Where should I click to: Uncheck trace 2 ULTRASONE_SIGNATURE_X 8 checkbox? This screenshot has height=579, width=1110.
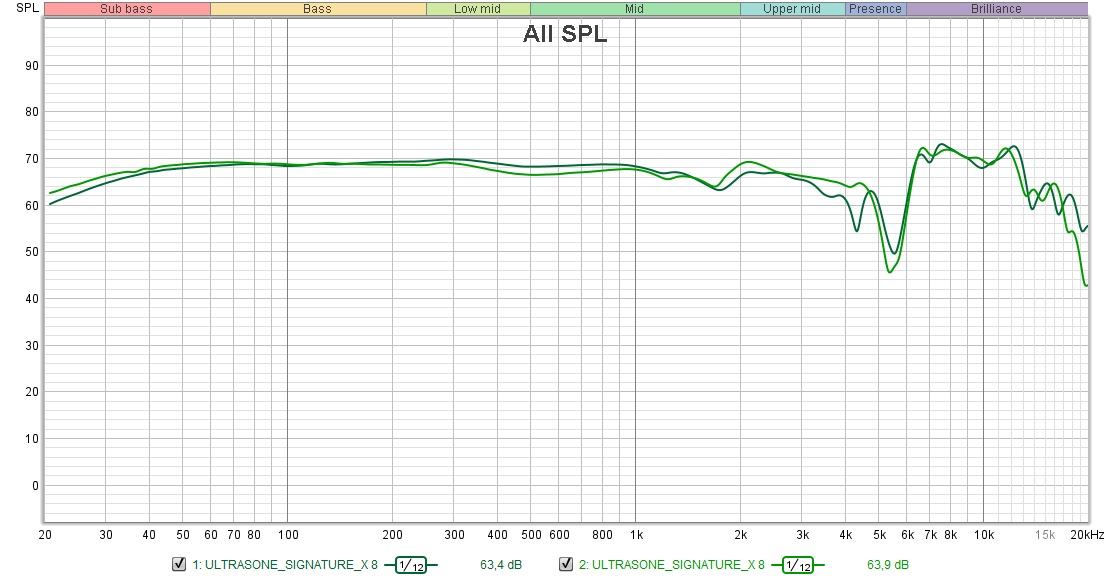(x=566, y=564)
